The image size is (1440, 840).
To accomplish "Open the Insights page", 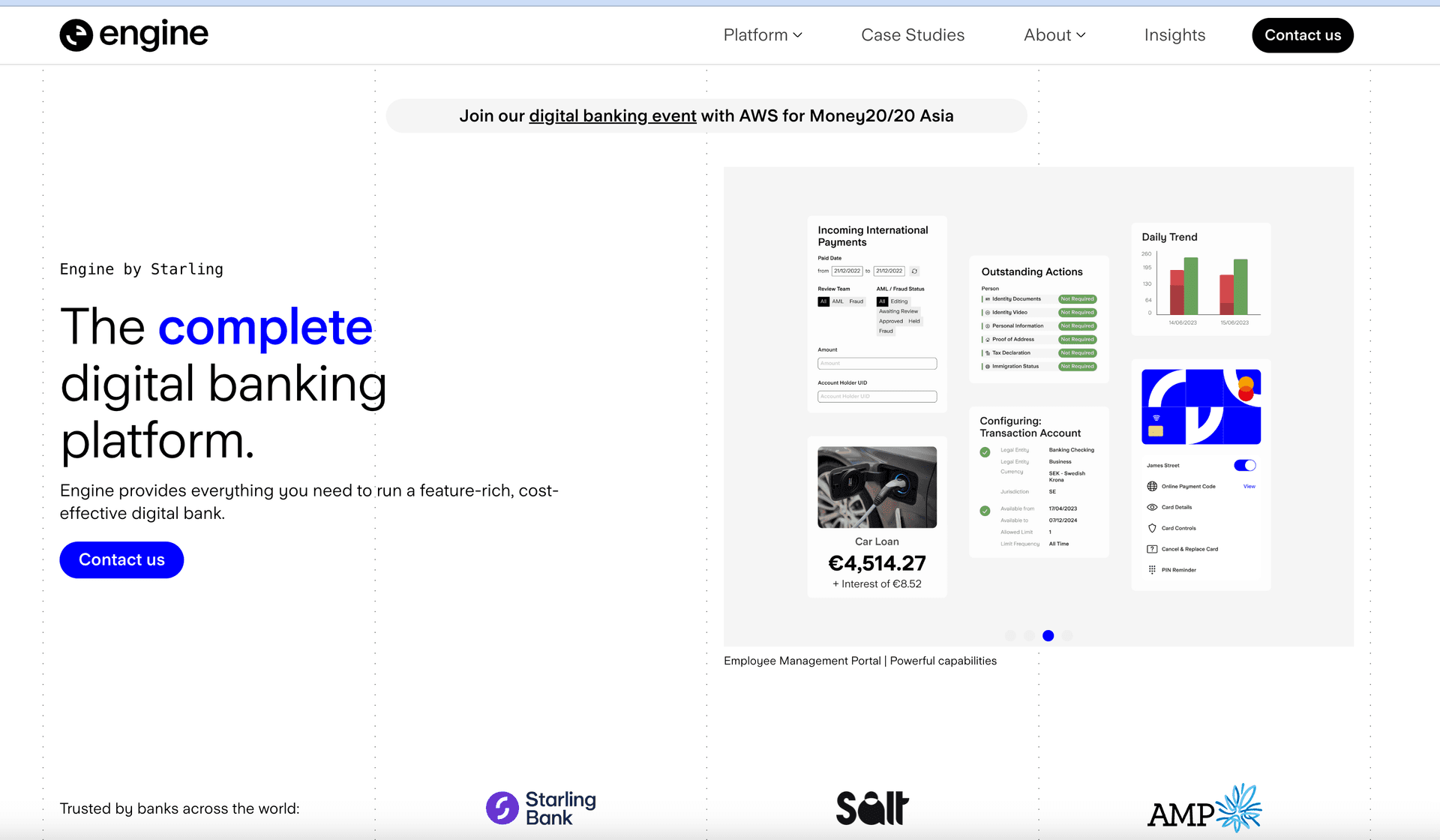I will click(1174, 34).
